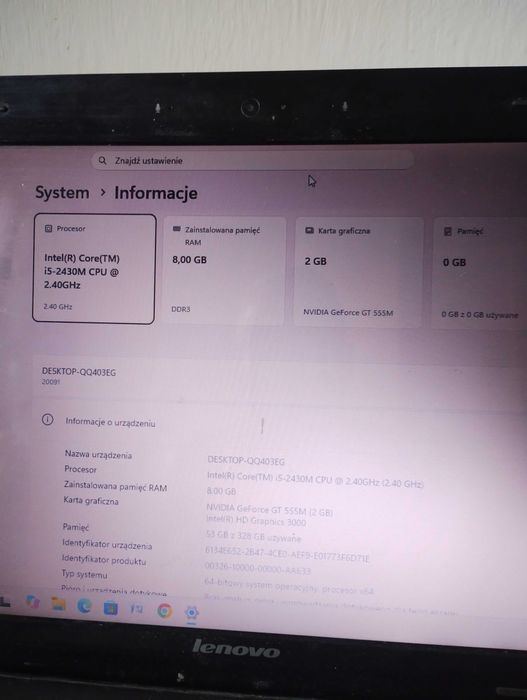Click the Procesor chip icon
The width and height of the screenshot is (527, 700).
[48, 229]
